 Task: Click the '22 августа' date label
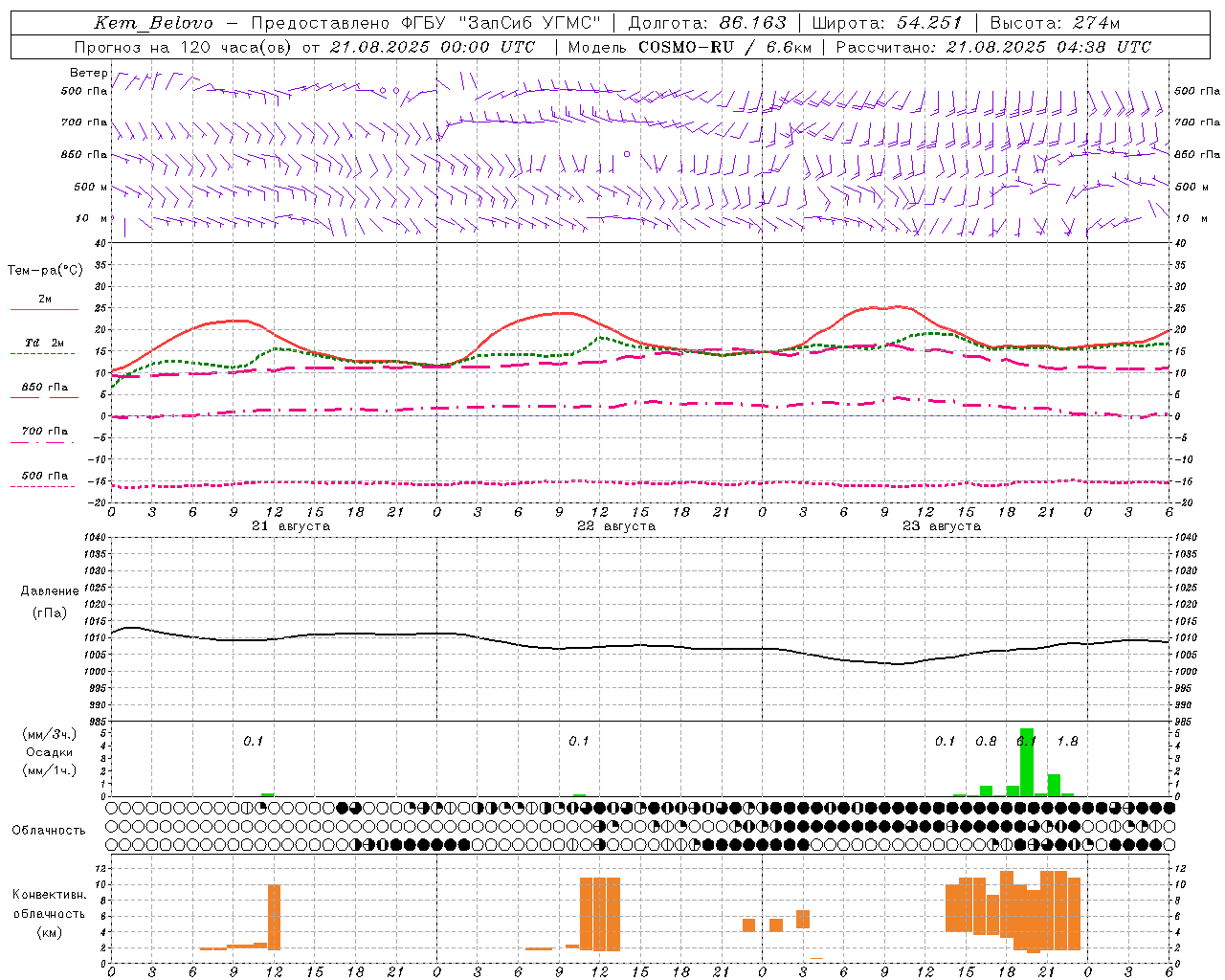(616, 526)
